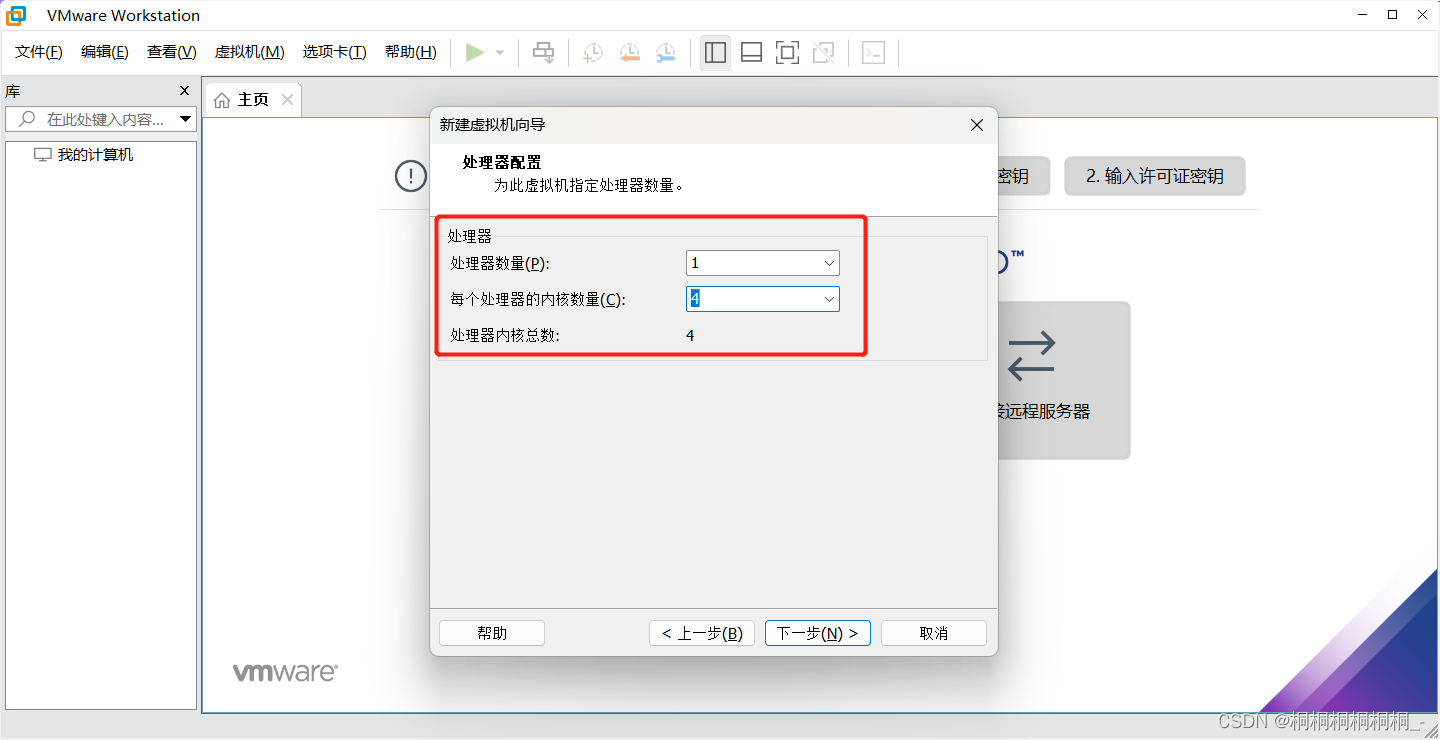Click the take snapshot toolbar icon

[593, 53]
